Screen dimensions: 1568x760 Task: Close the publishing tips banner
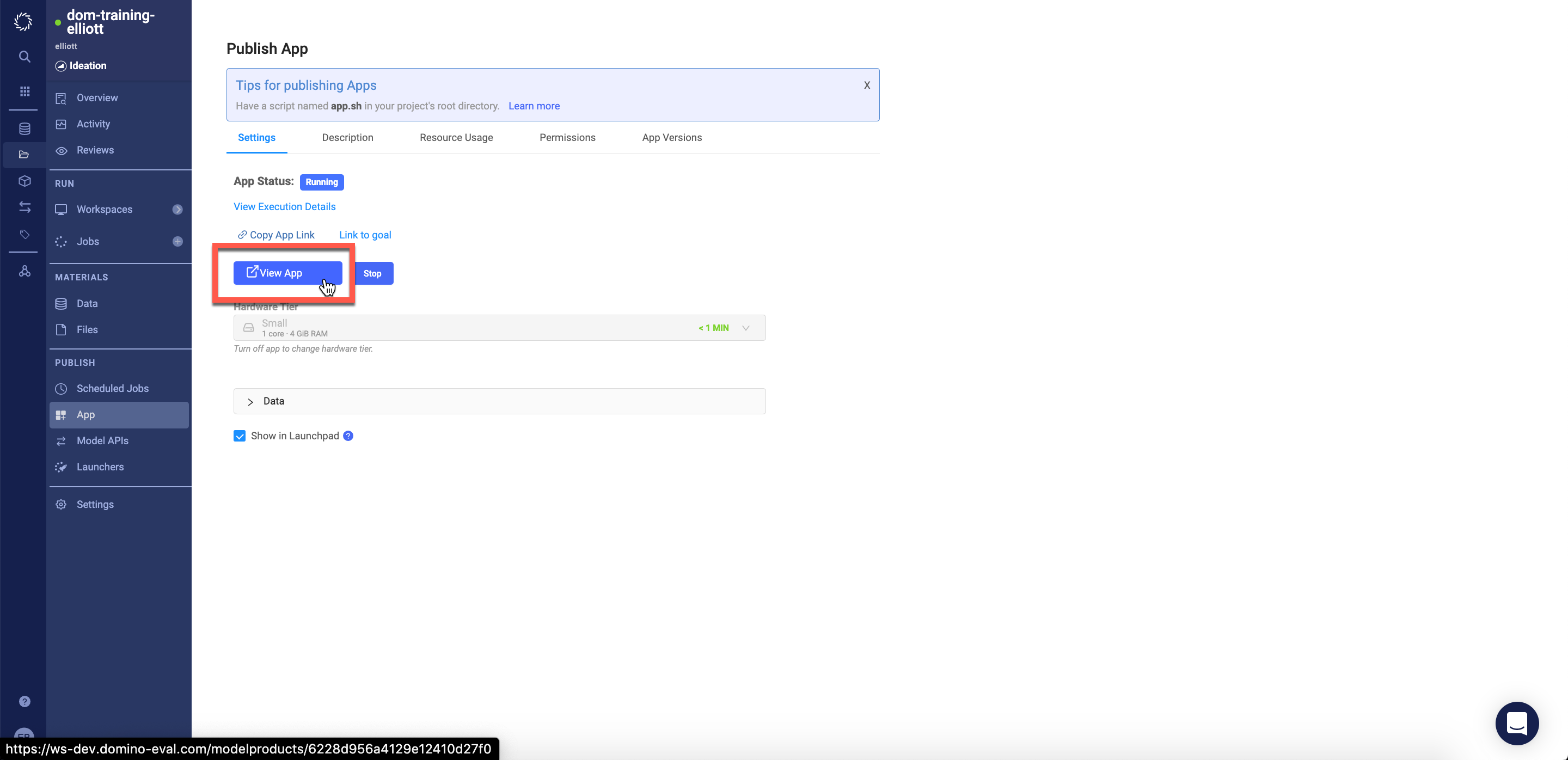point(867,85)
